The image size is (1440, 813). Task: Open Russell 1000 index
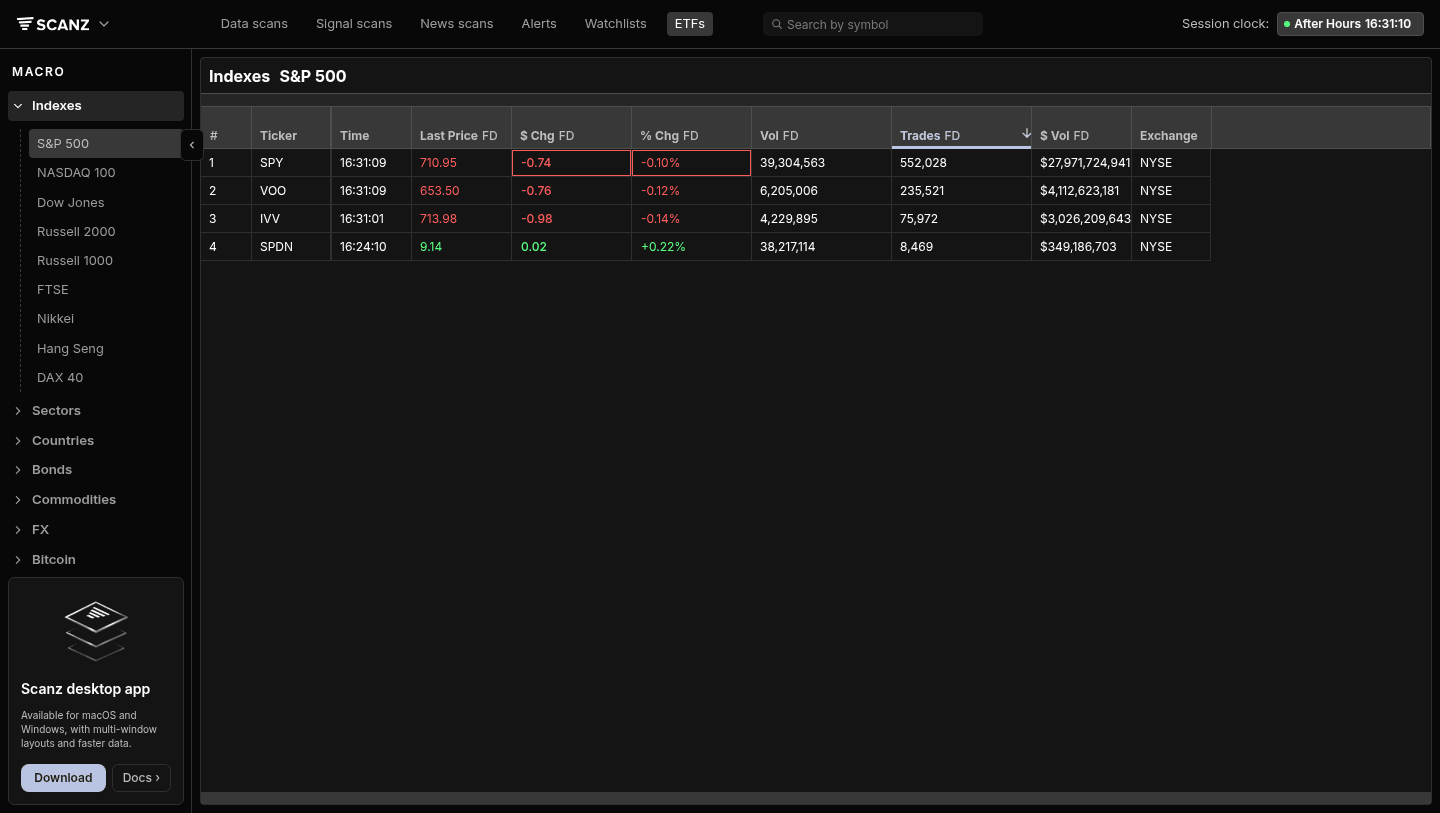coord(75,261)
